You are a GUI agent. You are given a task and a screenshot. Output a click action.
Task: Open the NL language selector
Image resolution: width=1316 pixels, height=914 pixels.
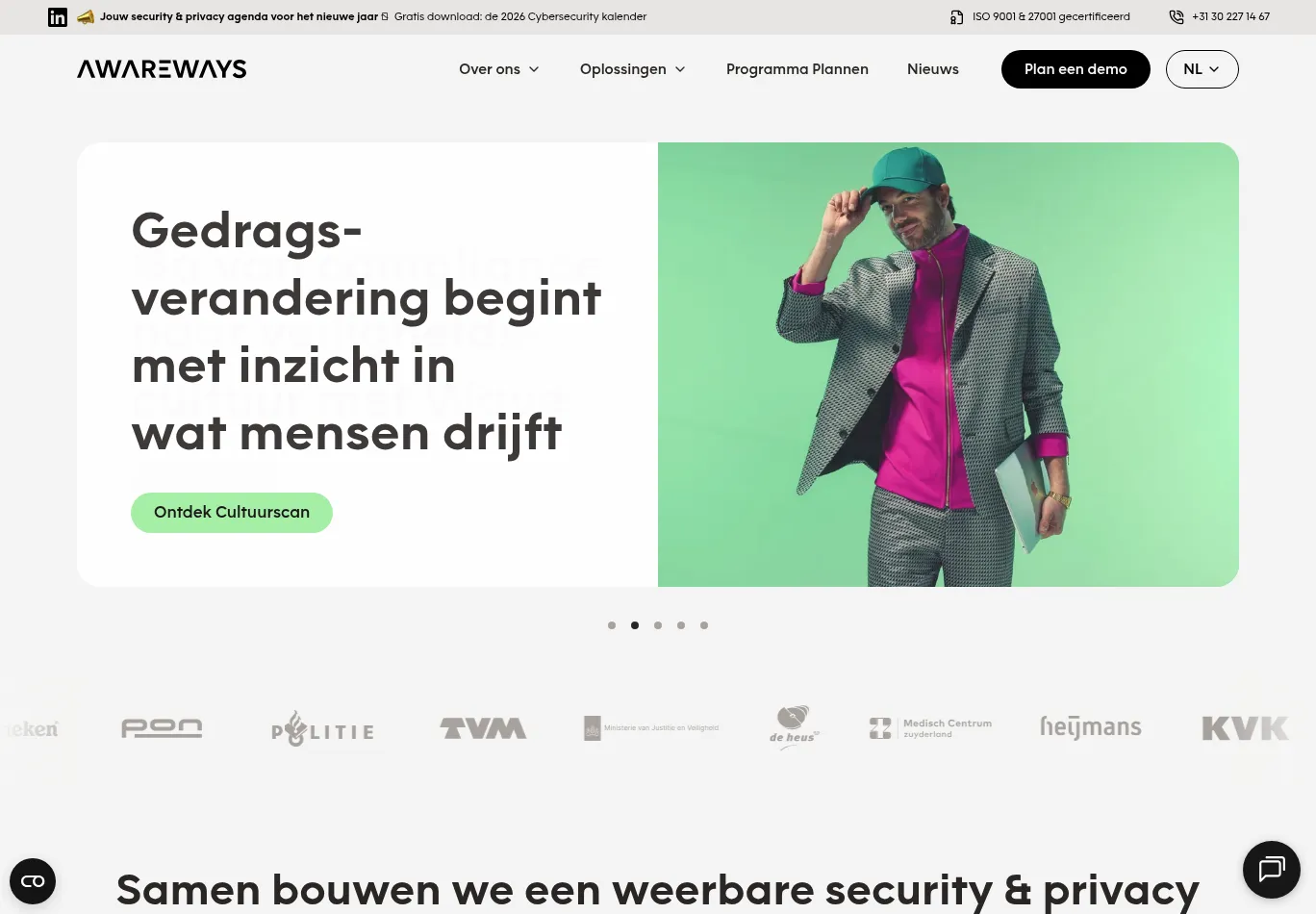click(1202, 69)
